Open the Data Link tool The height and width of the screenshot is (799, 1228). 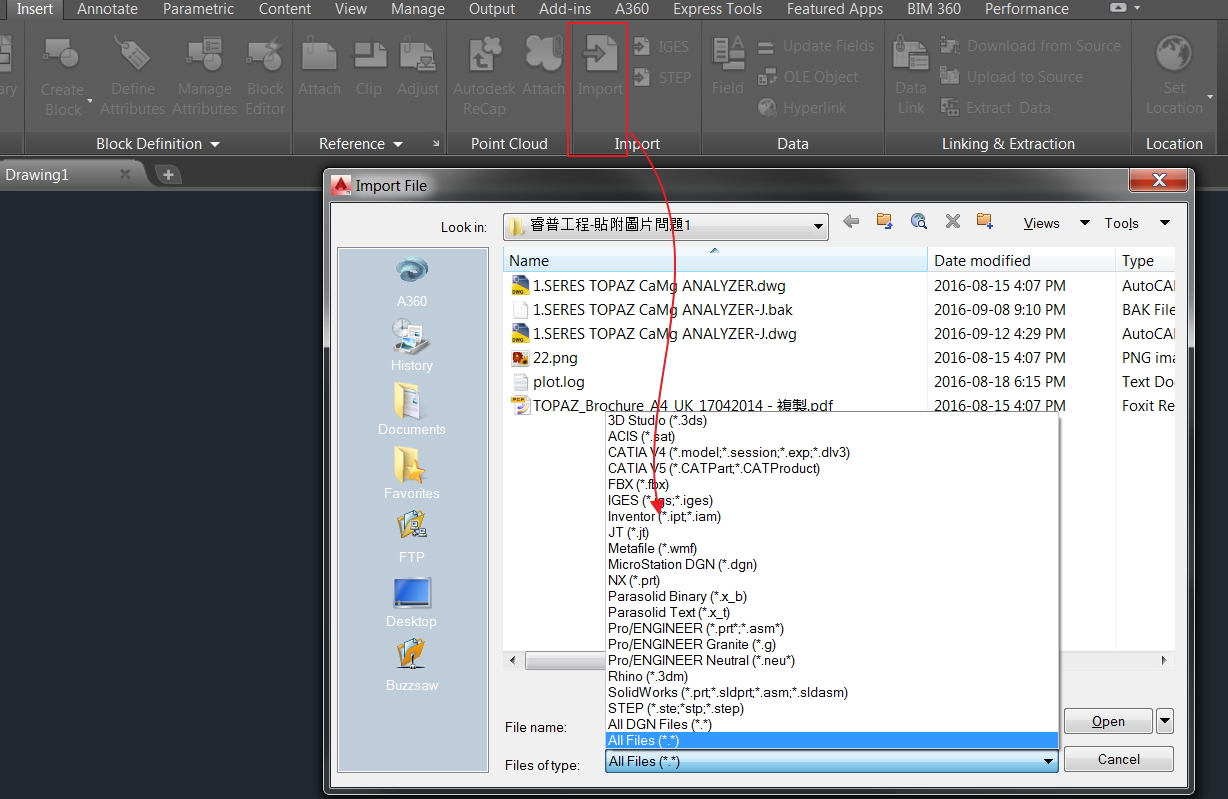click(x=911, y=75)
